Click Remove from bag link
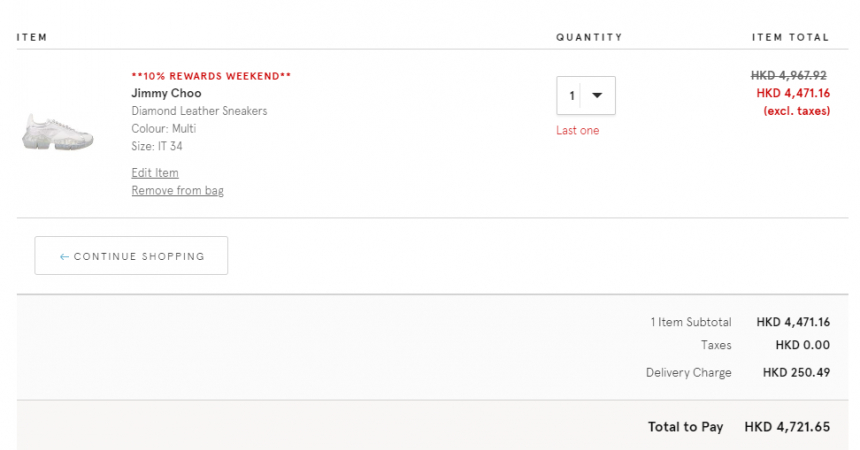Image resolution: width=860 pixels, height=450 pixels. coord(177,190)
